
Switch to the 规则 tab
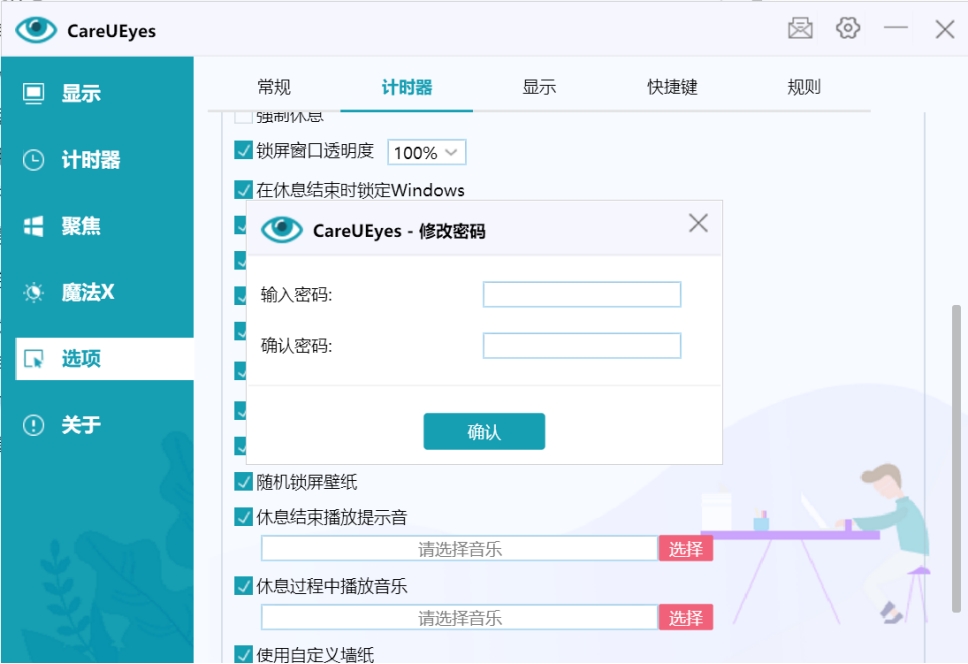(804, 87)
